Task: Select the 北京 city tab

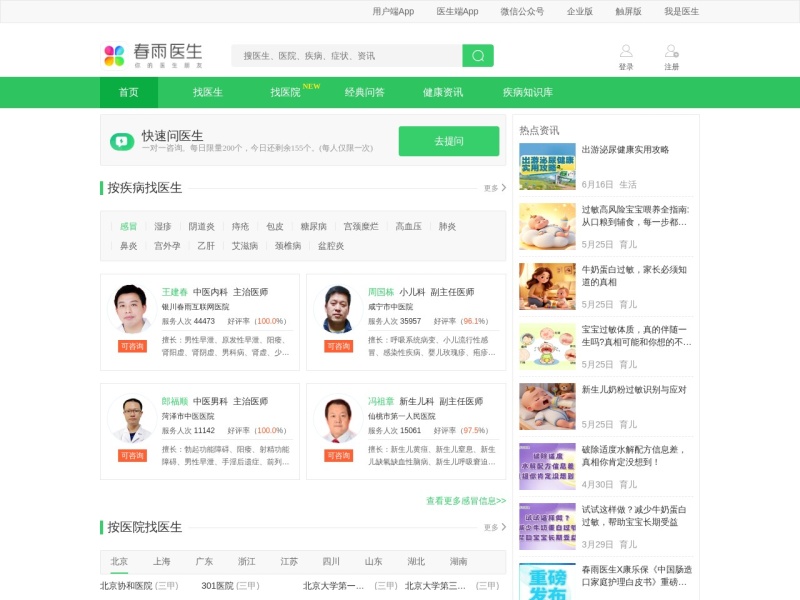Action: [x=119, y=561]
